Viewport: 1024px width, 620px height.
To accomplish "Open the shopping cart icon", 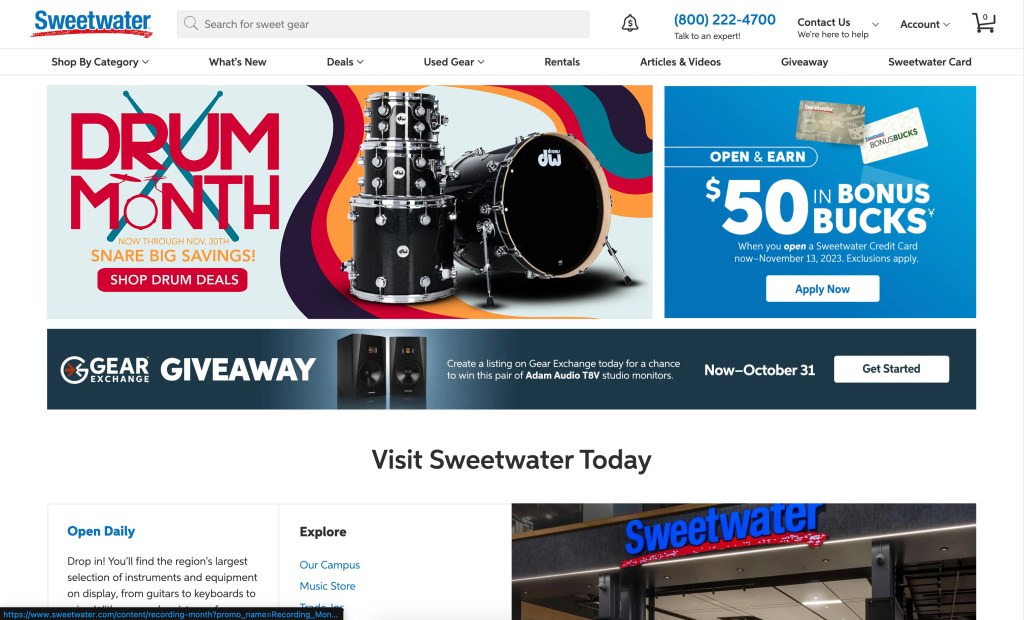I will click(984, 23).
